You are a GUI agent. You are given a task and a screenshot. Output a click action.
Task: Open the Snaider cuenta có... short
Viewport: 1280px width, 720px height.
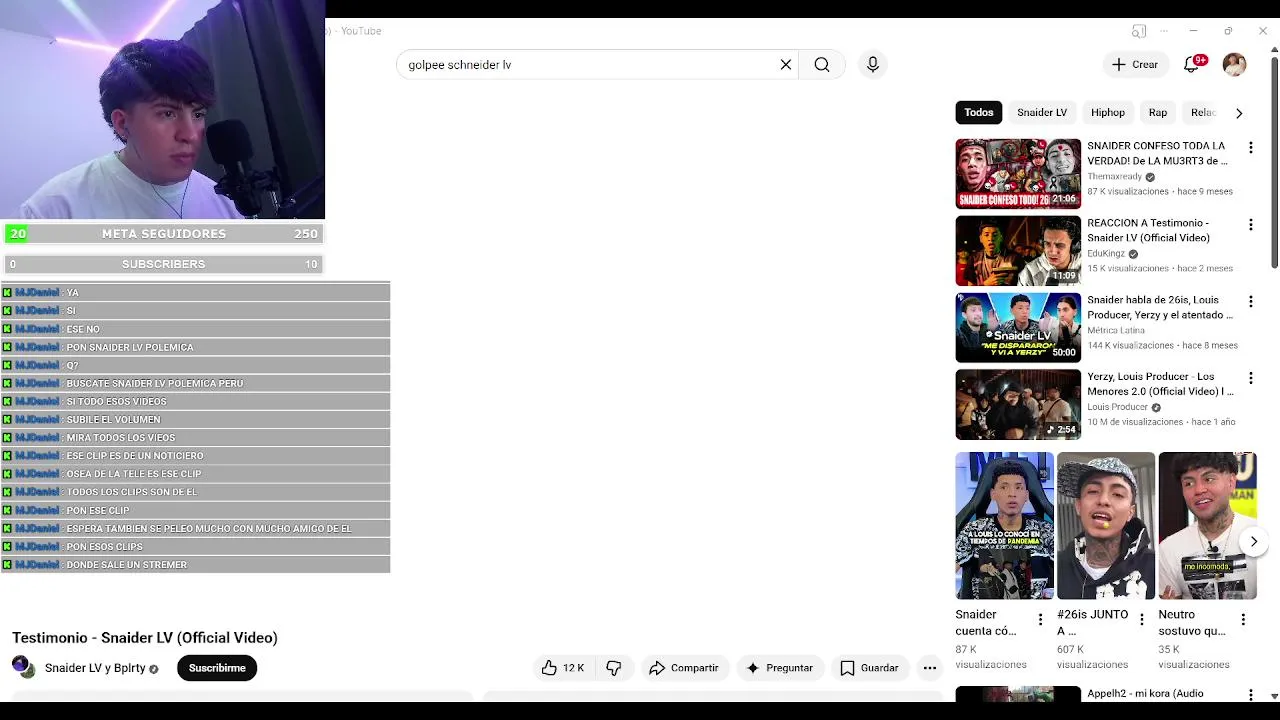[1004, 526]
